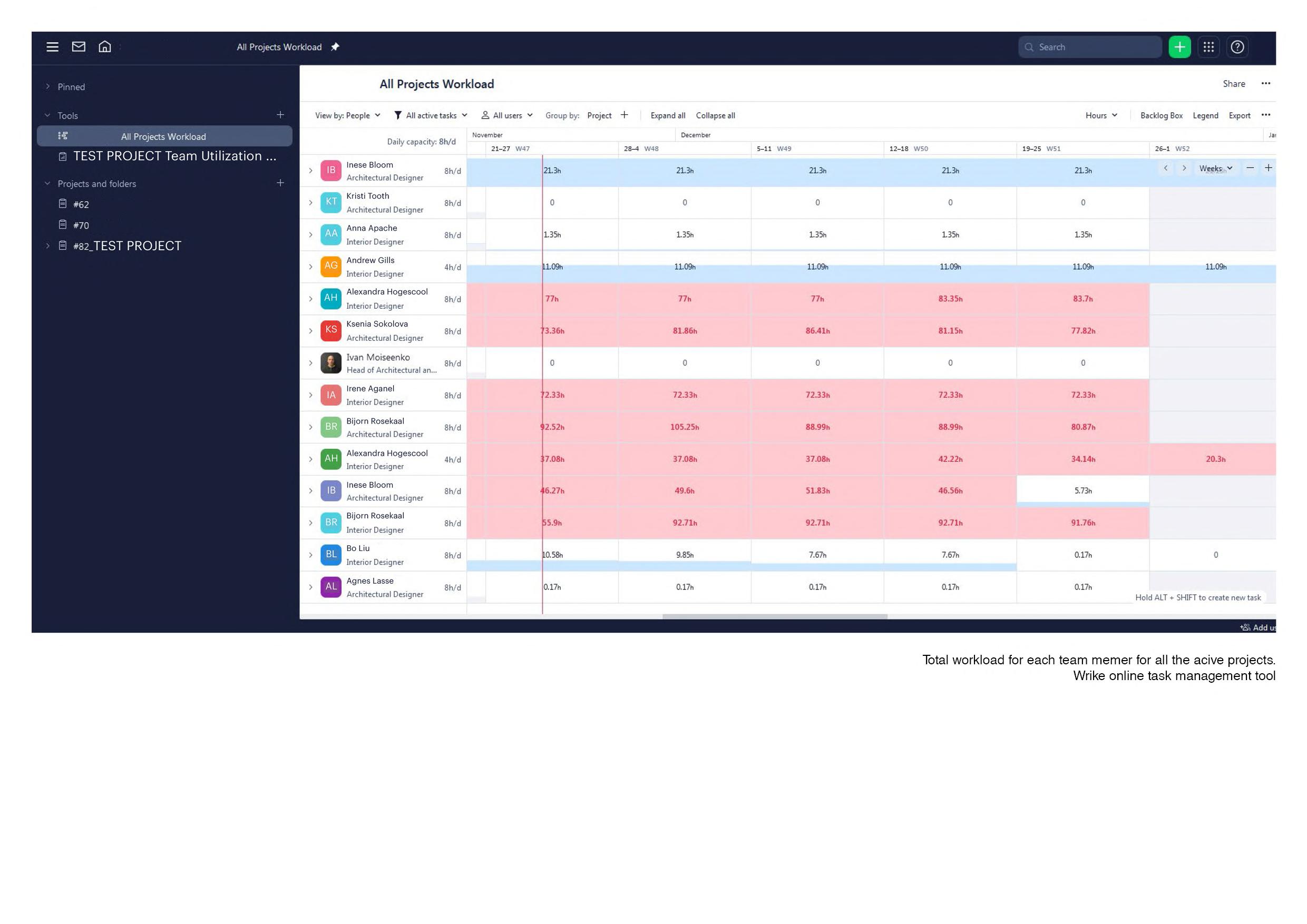
Task: Zoom out timeline with minus icon
Action: point(1250,168)
